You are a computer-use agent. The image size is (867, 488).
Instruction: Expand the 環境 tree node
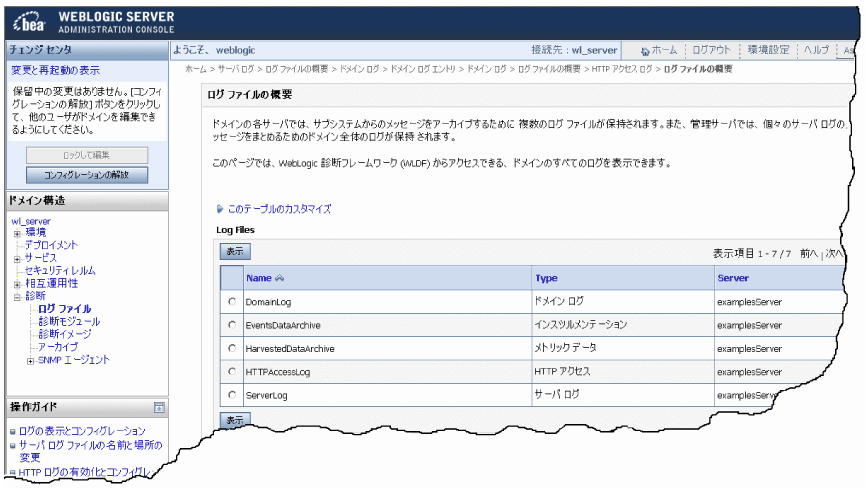point(17,233)
